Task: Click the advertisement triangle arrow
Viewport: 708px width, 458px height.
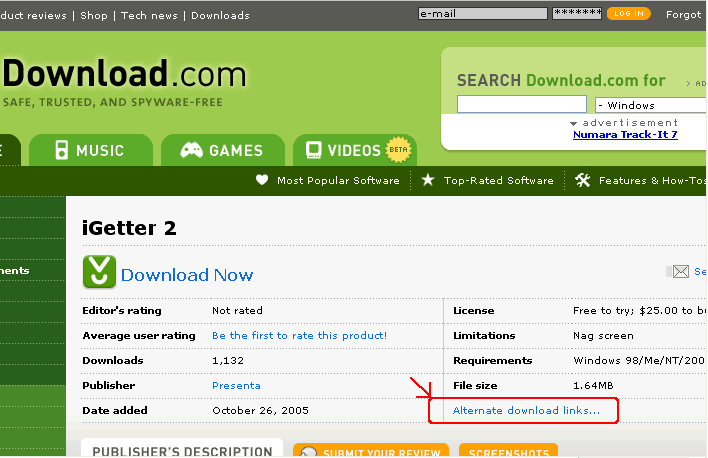Action: [573, 123]
